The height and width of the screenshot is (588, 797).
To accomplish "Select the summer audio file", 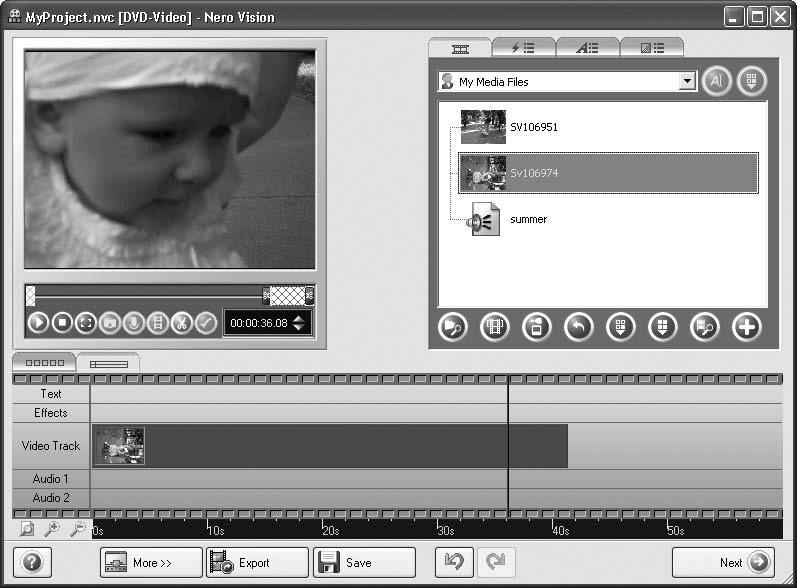I will (528, 219).
